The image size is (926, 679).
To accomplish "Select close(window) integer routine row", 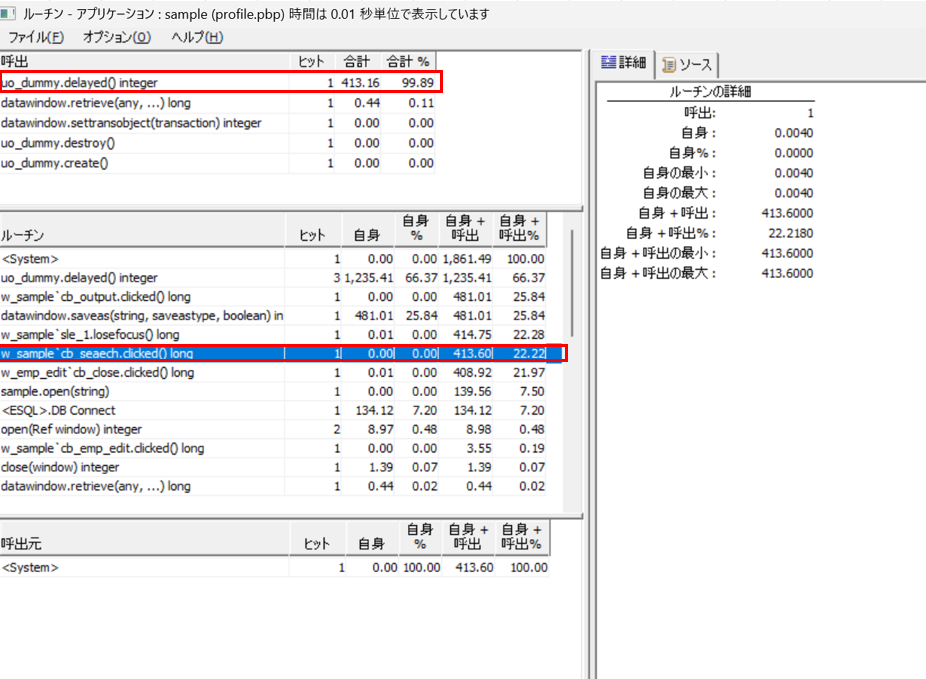I will tap(60, 468).
